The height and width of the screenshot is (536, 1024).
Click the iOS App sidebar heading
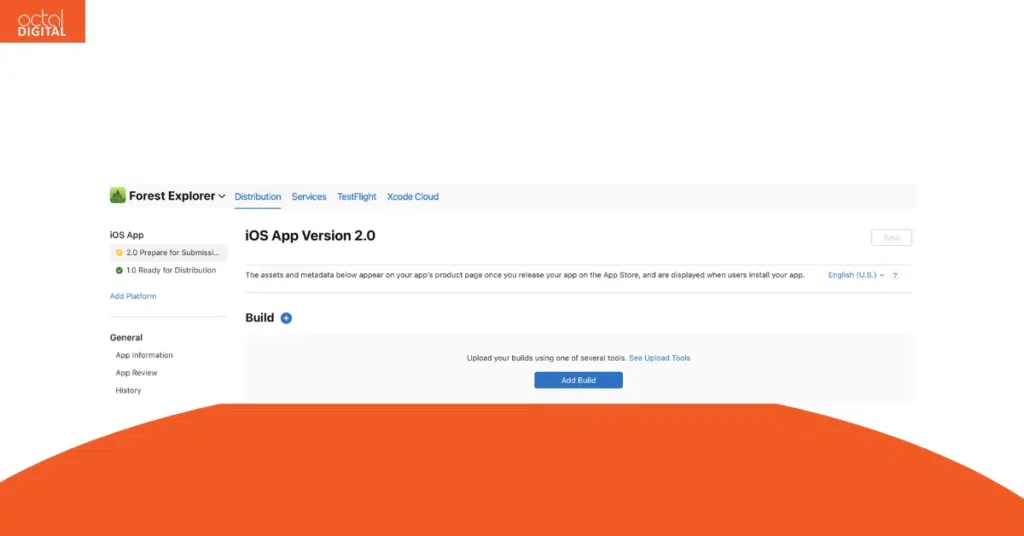click(x=127, y=235)
